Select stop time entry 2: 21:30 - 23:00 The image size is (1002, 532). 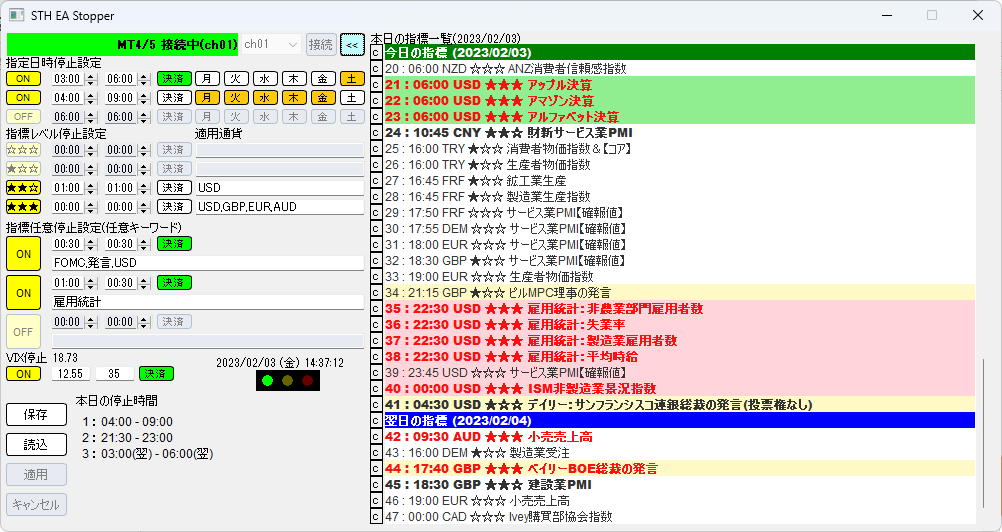127,437
